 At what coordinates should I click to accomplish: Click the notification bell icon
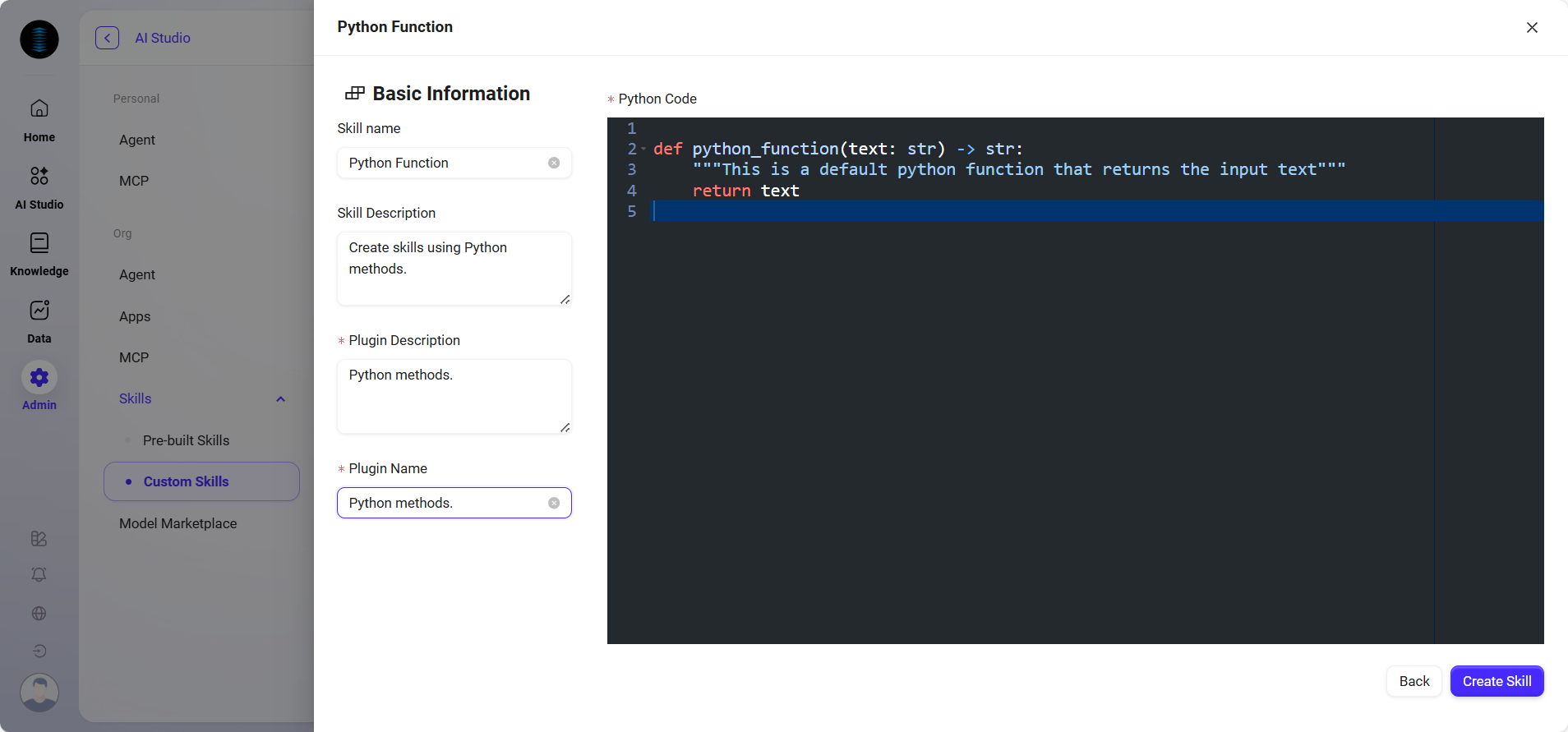39,575
